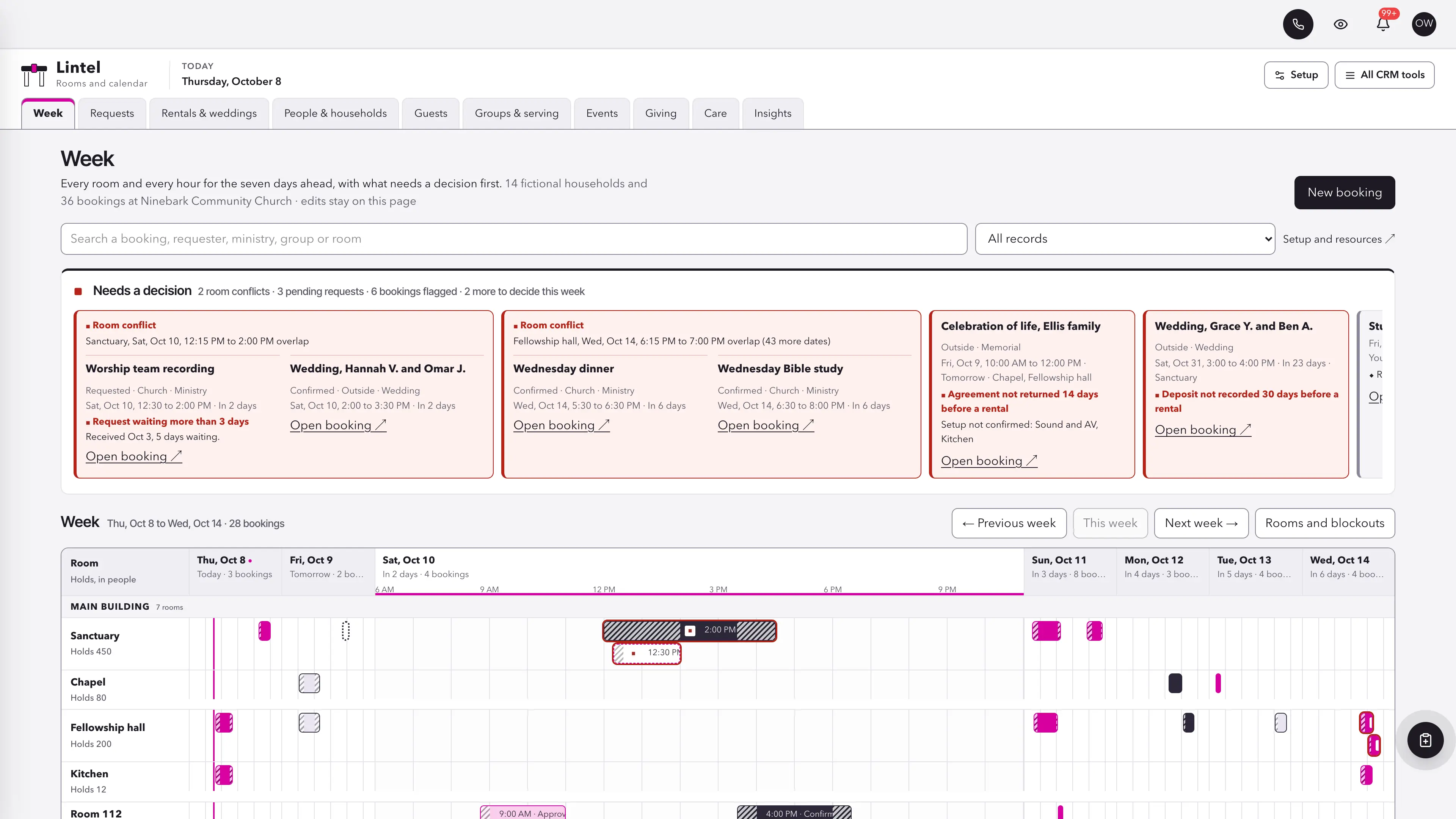This screenshot has height=819, width=1456.
Task: Advance to Next week
Action: coord(1201,523)
